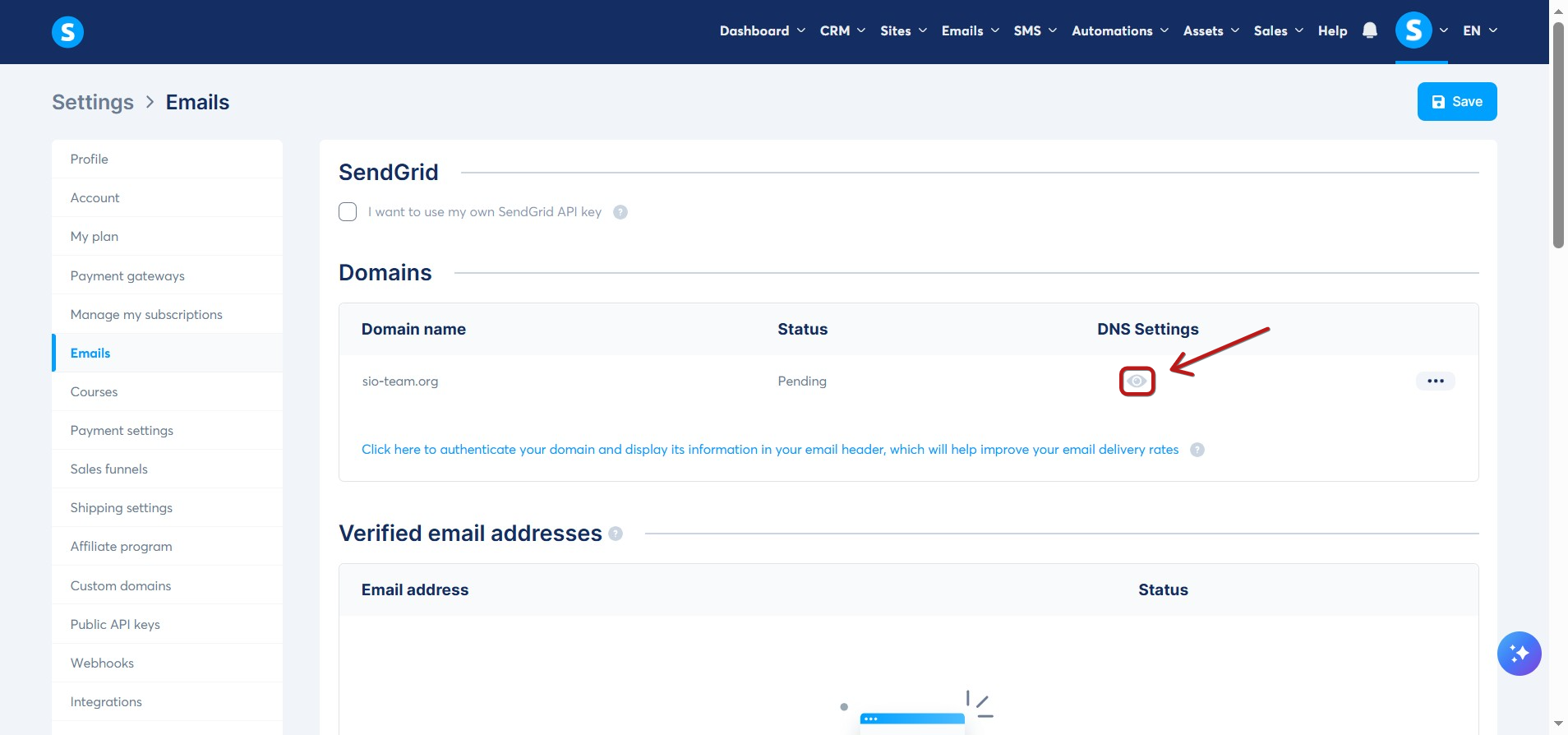Expand the Sales menu
1568x735 pixels.
pos(1278,30)
